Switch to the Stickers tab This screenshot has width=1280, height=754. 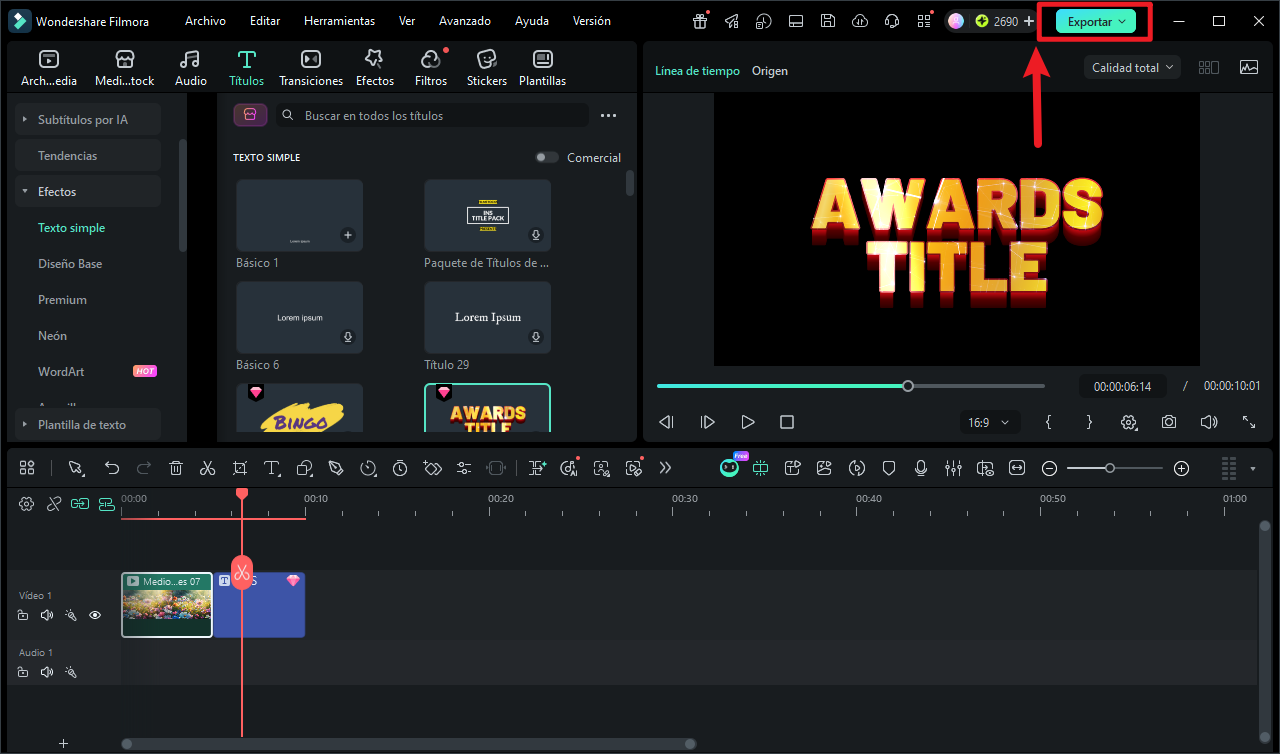pyautogui.click(x=487, y=67)
